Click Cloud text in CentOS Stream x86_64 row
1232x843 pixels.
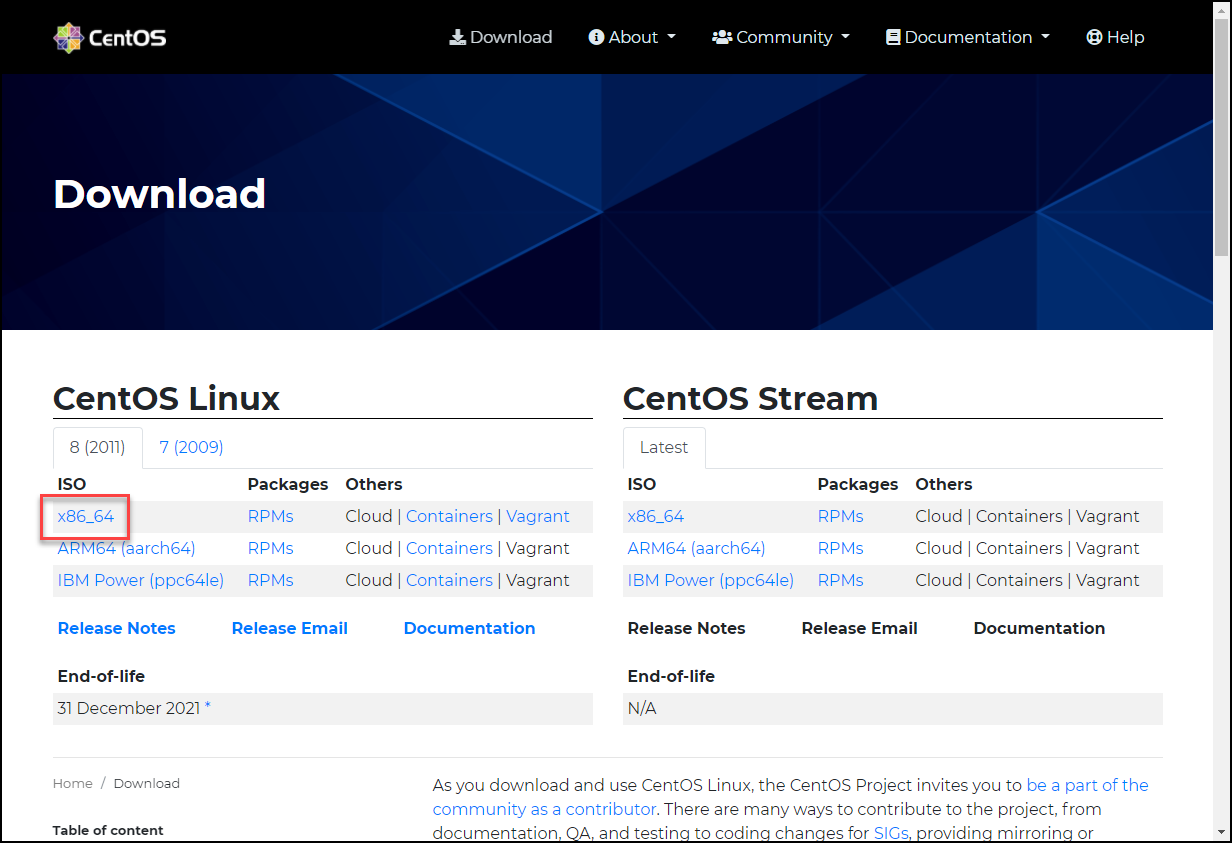[x=939, y=516]
